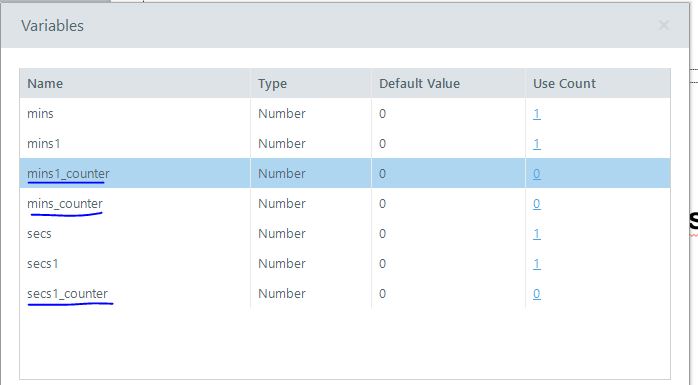
Task: Select the mins variable row
Action: [345, 113]
